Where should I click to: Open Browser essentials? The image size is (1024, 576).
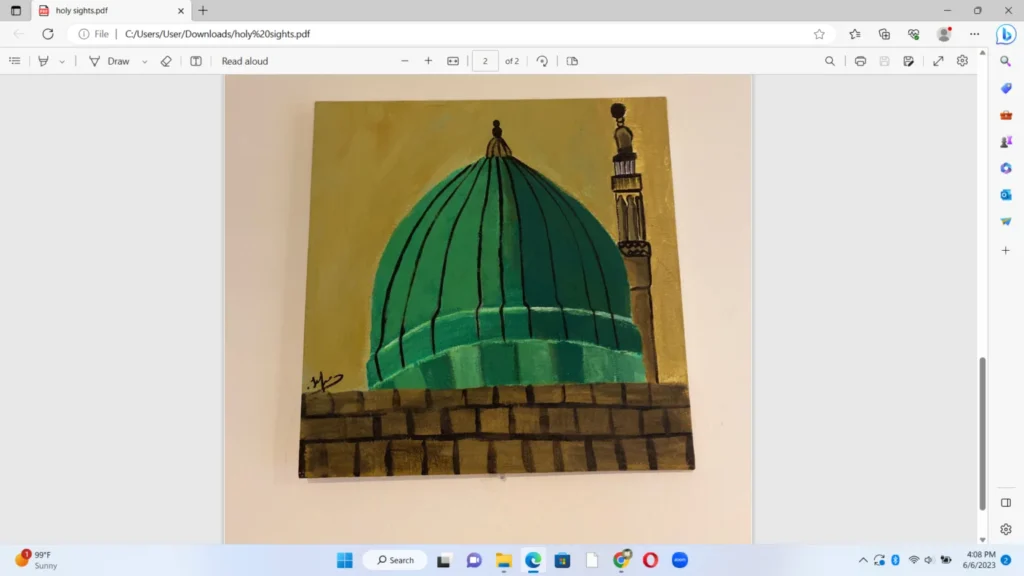914,34
